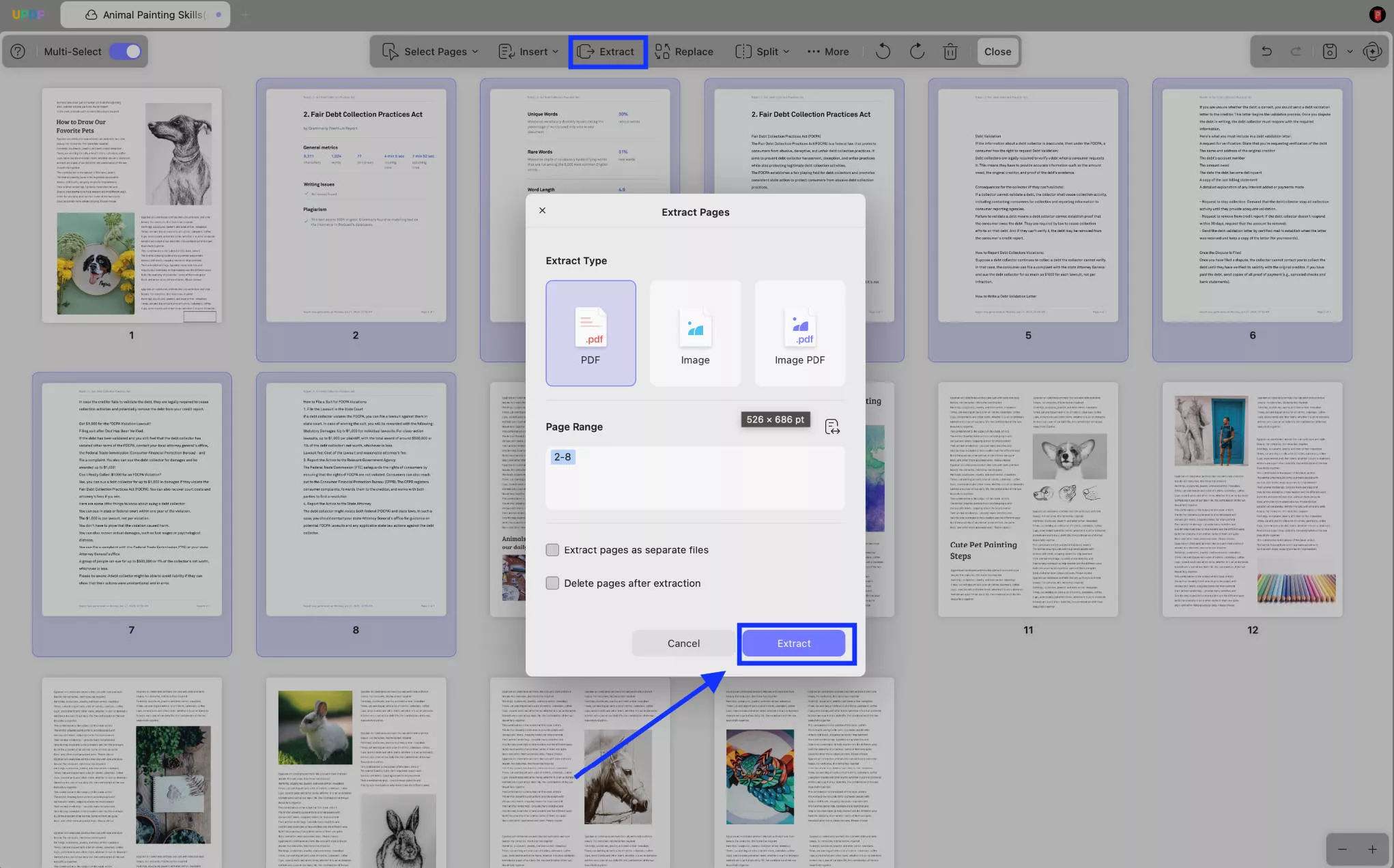Viewport: 1394px width, 868px height.
Task: Click the page range selector icon
Action: pos(831,426)
